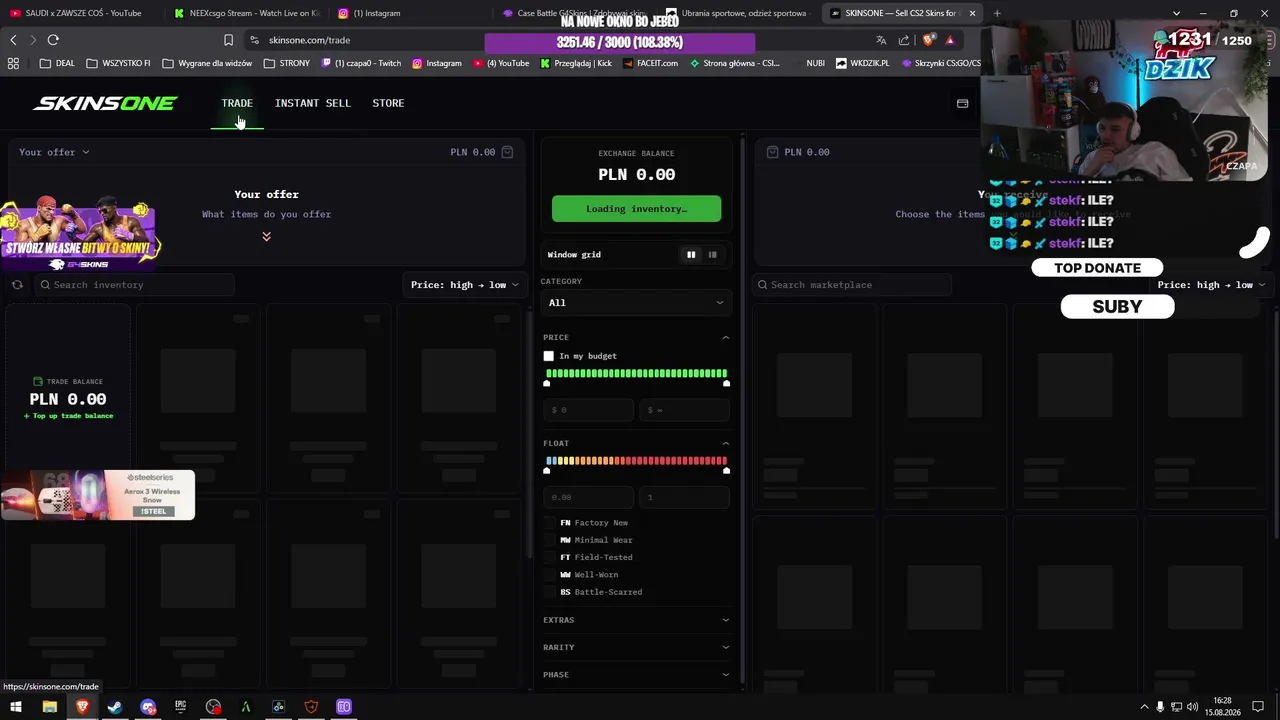This screenshot has width=1280, height=720.
Task: Open Steam from the taskbar
Action: coord(115,707)
